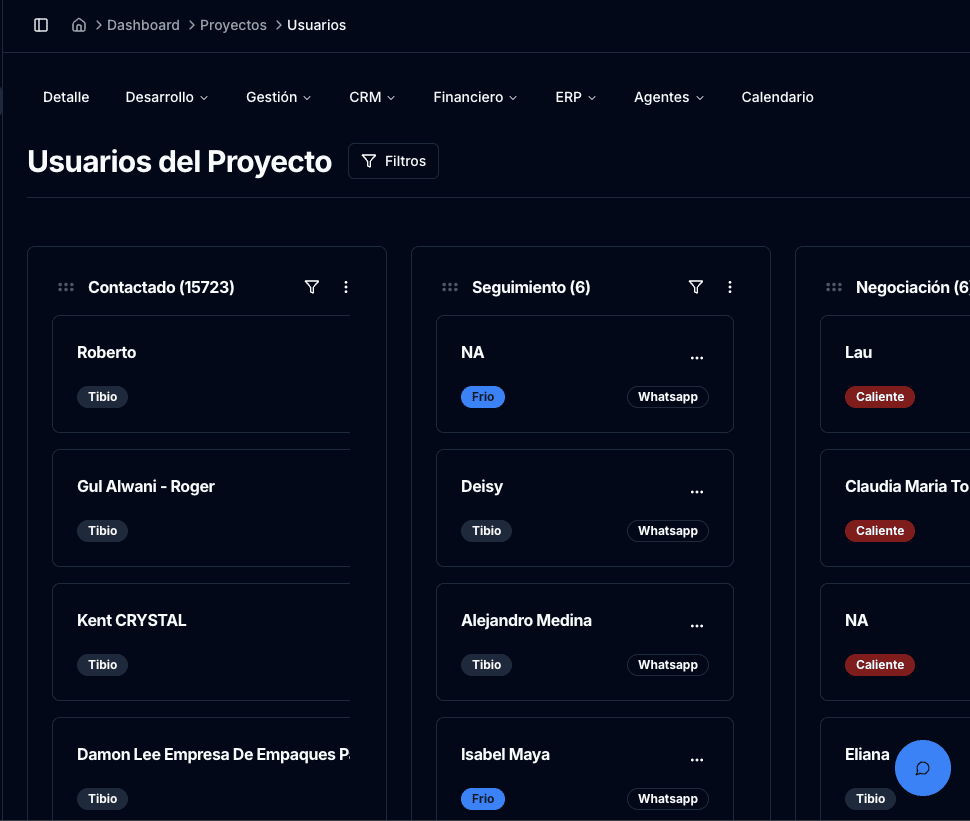
Task: Open the ellipsis menu on Deisy's card
Action: point(697,490)
